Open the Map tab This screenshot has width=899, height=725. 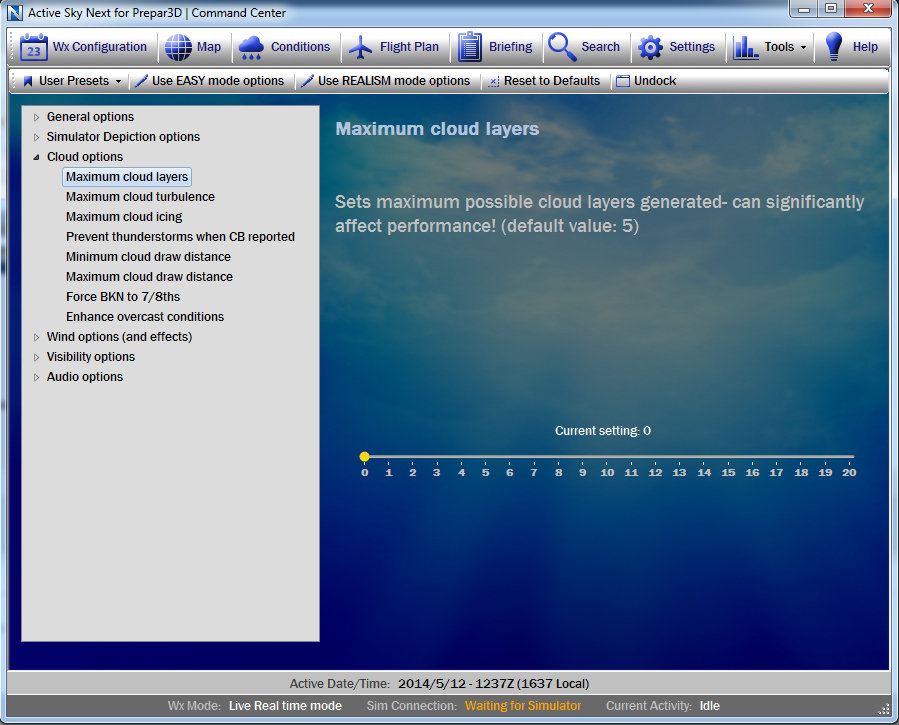209,47
